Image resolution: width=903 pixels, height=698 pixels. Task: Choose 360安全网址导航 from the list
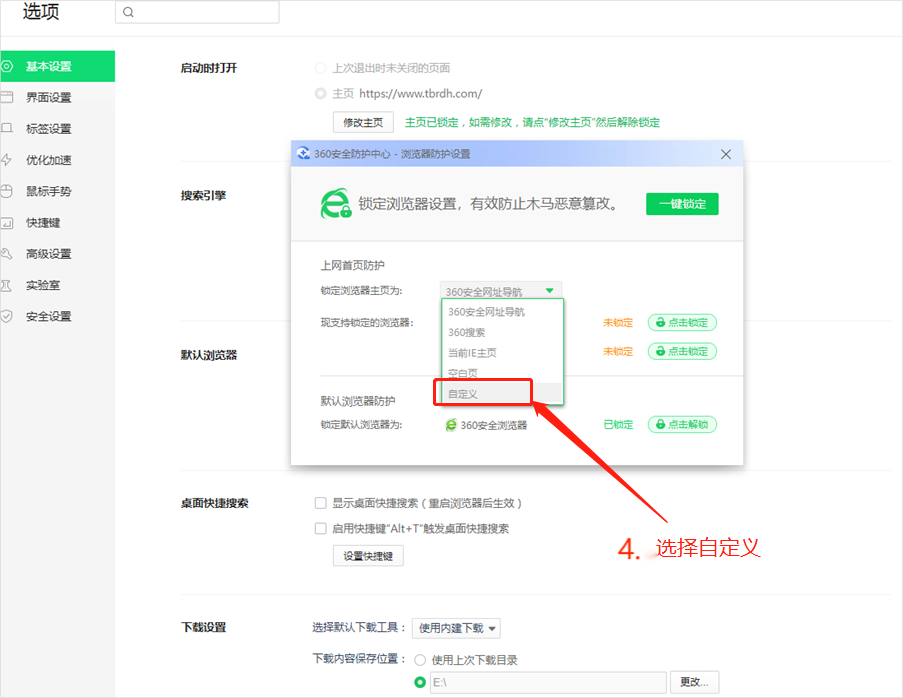pos(502,312)
